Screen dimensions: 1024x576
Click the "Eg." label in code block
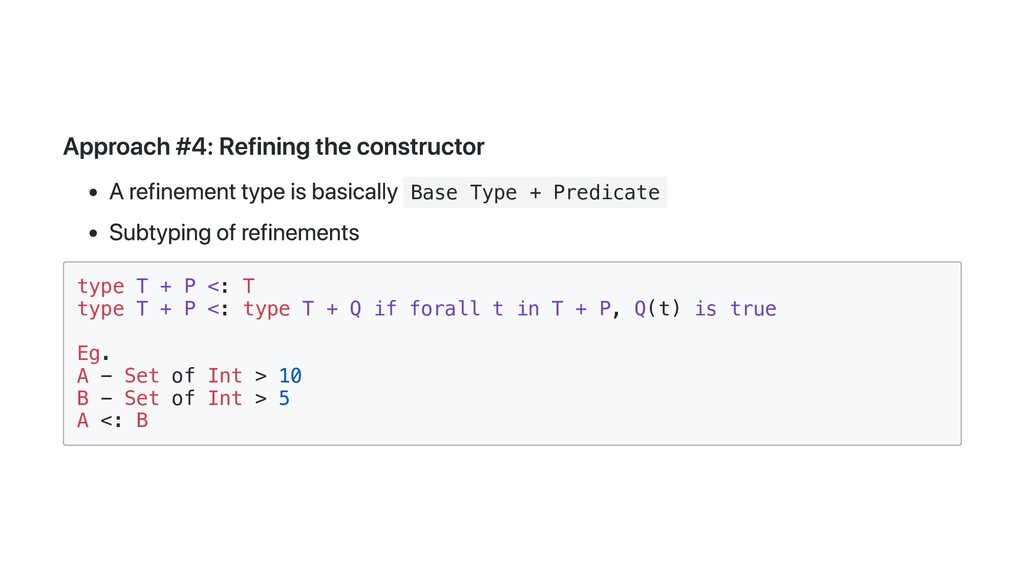pos(93,353)
